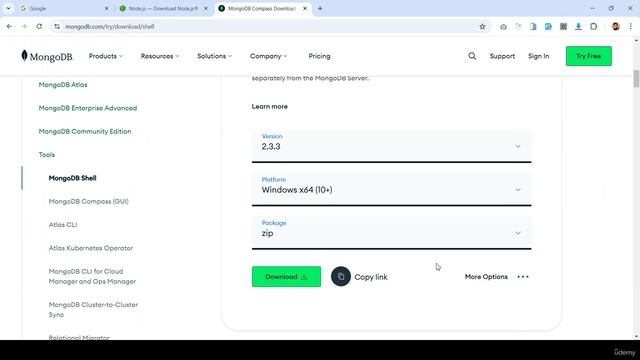Open the extensions puzzle icon
640x360 pixels.
(593, 27)
